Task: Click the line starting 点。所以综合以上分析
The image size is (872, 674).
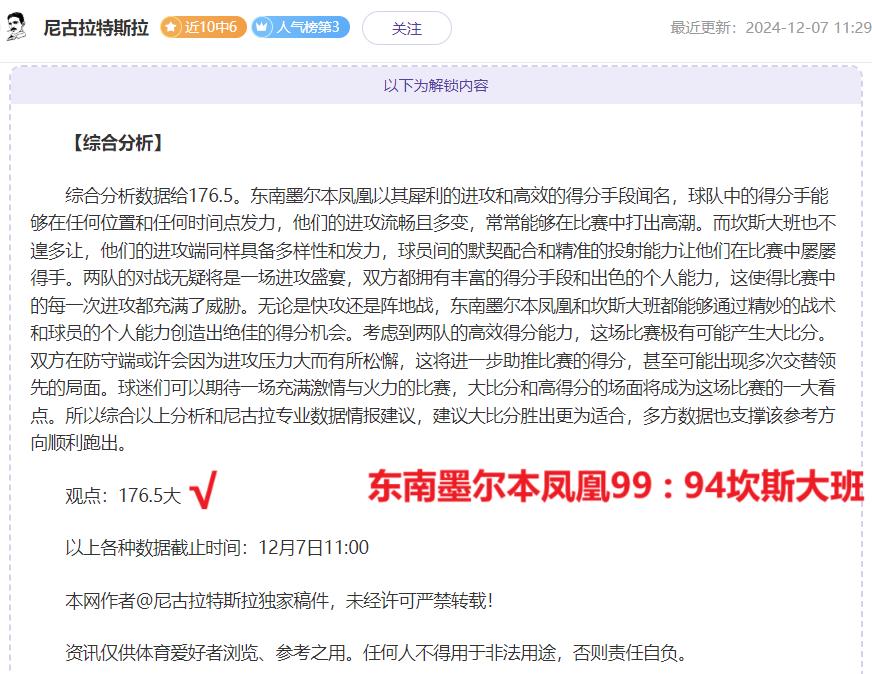Action: [433, 415]
